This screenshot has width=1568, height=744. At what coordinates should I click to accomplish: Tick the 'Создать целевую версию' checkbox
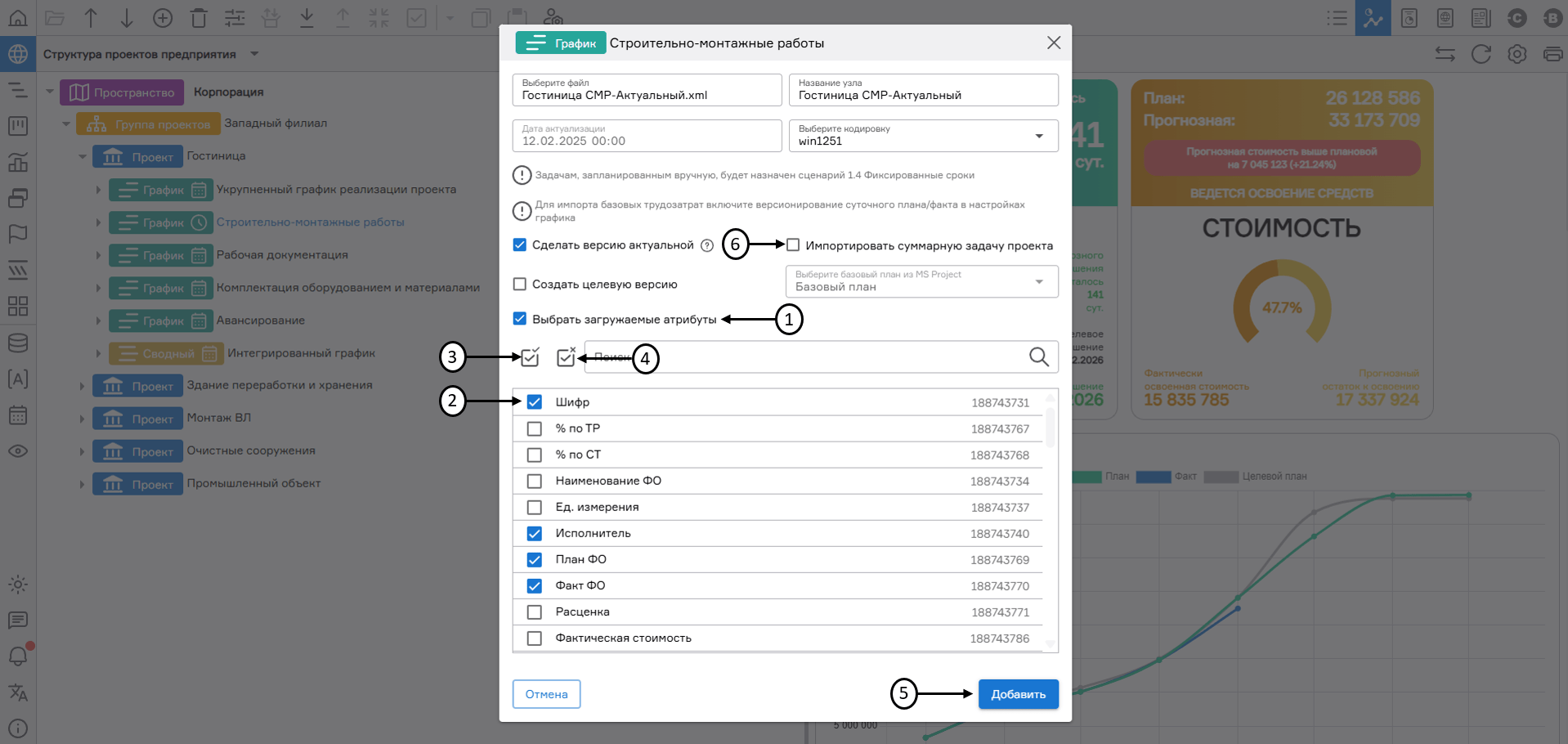[520, 285]
